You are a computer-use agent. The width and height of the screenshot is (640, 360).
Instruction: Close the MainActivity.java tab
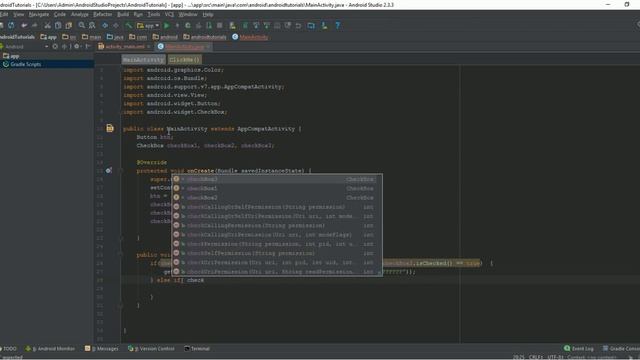click(208, 47)
